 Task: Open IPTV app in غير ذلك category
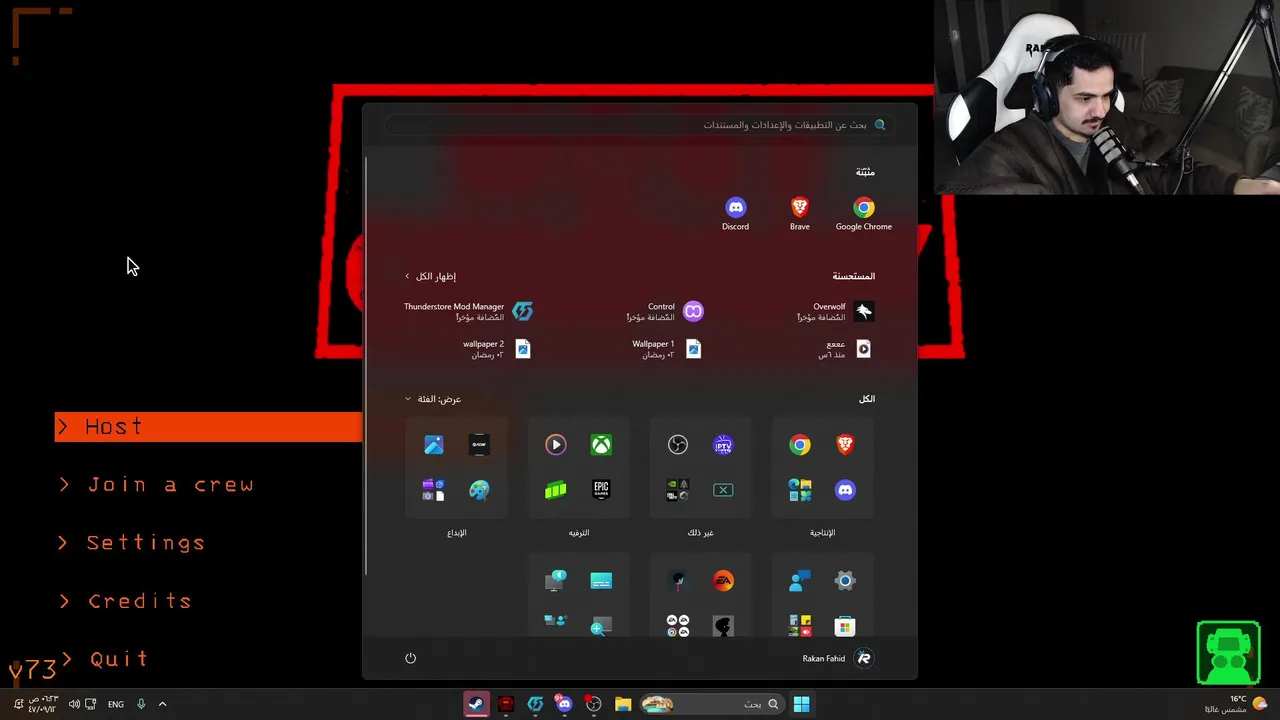click(723, 445)
